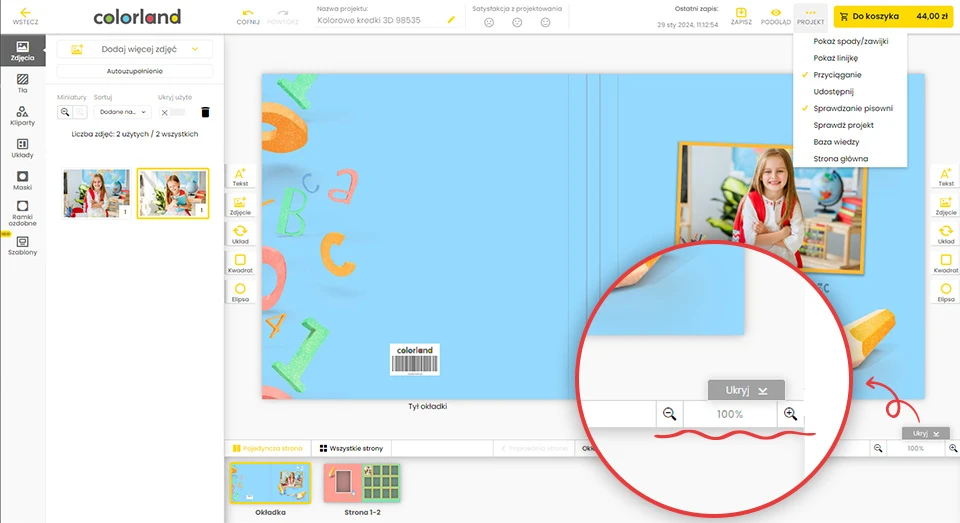Open the Dodane na... sort dropdown
This screenshot has width=960, height=523.
click(x=122, y=112)
